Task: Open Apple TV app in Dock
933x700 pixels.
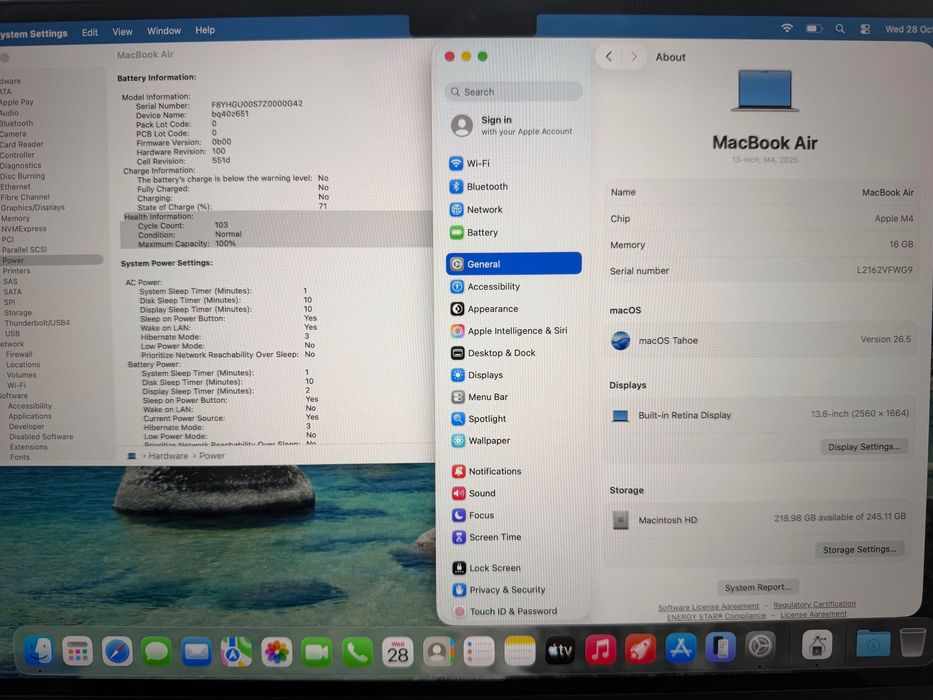Action: [x=559, y=651]
